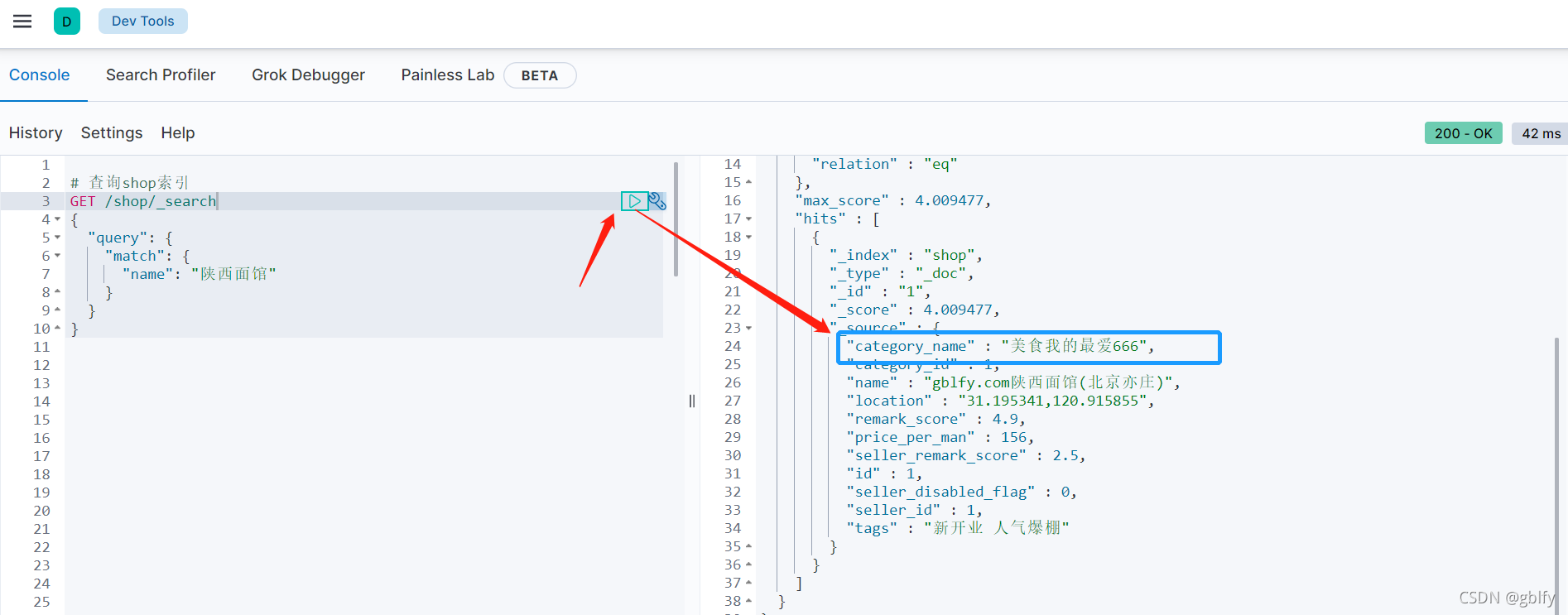1568x615 pixels.
Task: Collapse the object at output line 18
Action: (x=748, y=237)
